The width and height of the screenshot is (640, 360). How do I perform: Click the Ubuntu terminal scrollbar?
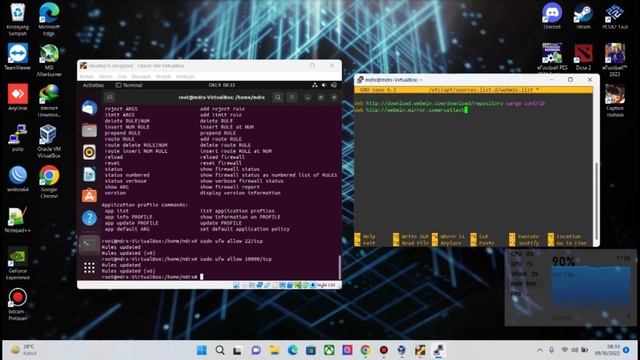click(339, 267)
